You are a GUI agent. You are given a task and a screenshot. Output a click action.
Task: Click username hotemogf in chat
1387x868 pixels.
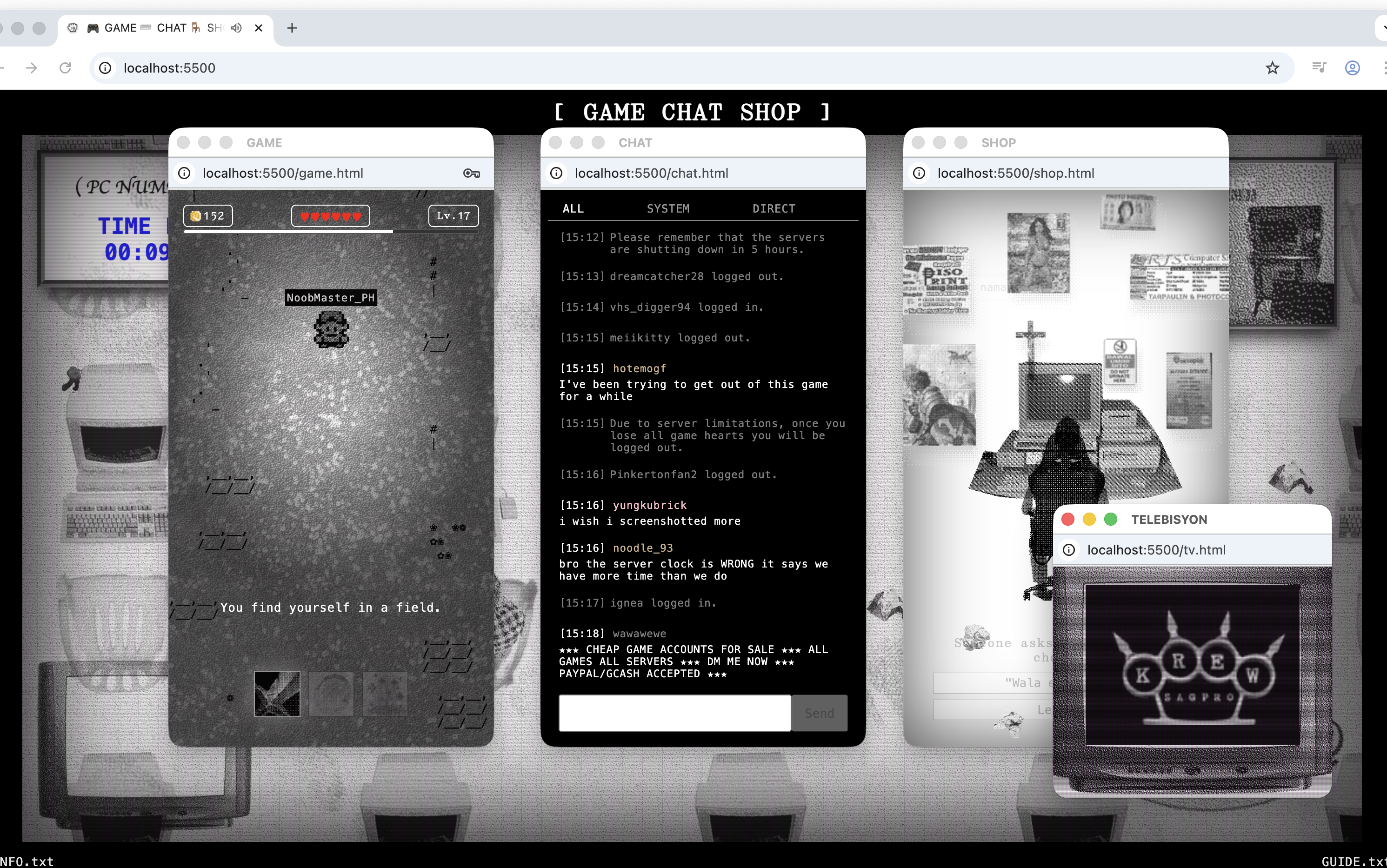pos(639,368)
